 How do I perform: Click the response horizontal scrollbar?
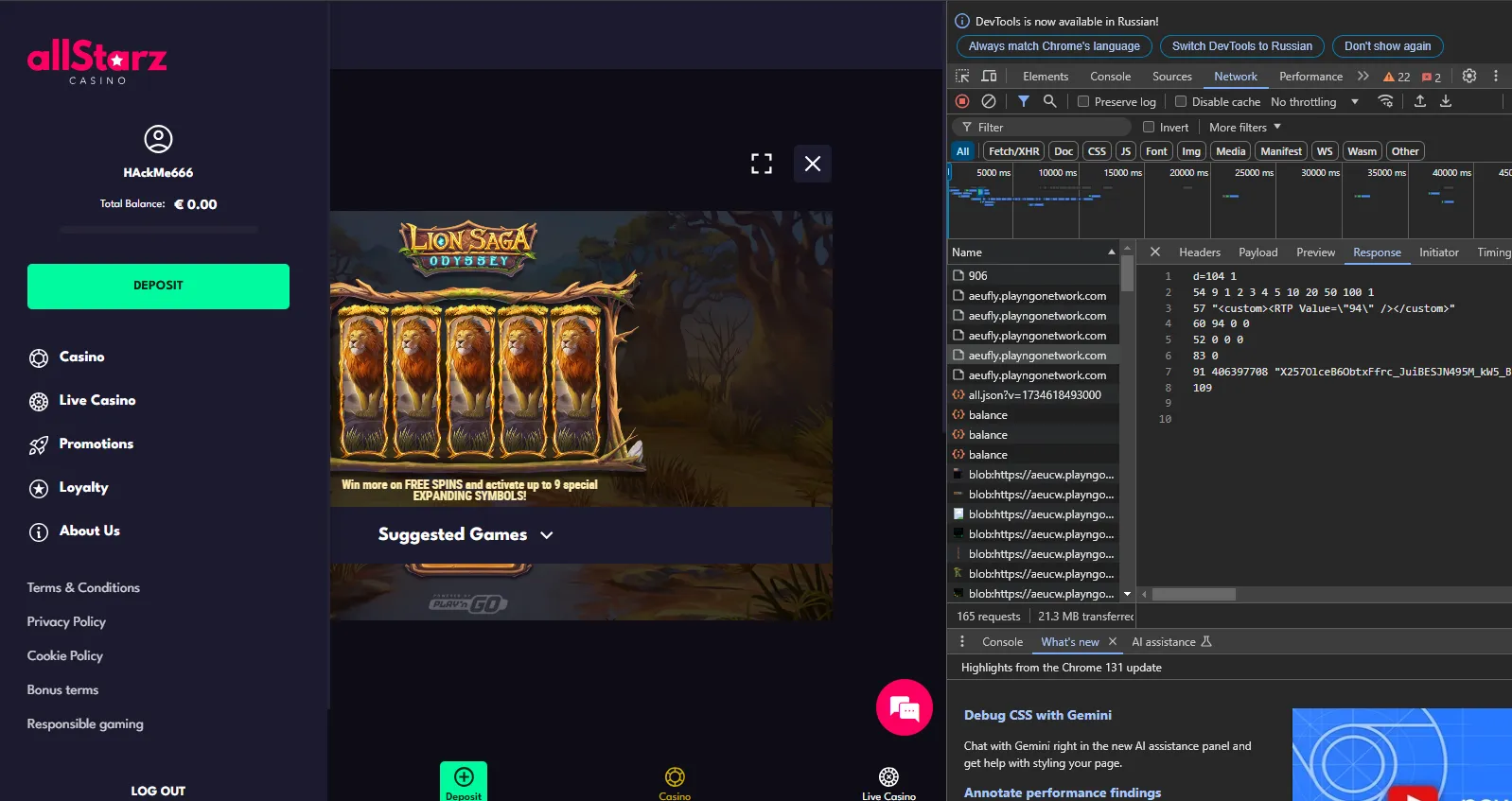pyautogui.click(x=1193, y=595)
